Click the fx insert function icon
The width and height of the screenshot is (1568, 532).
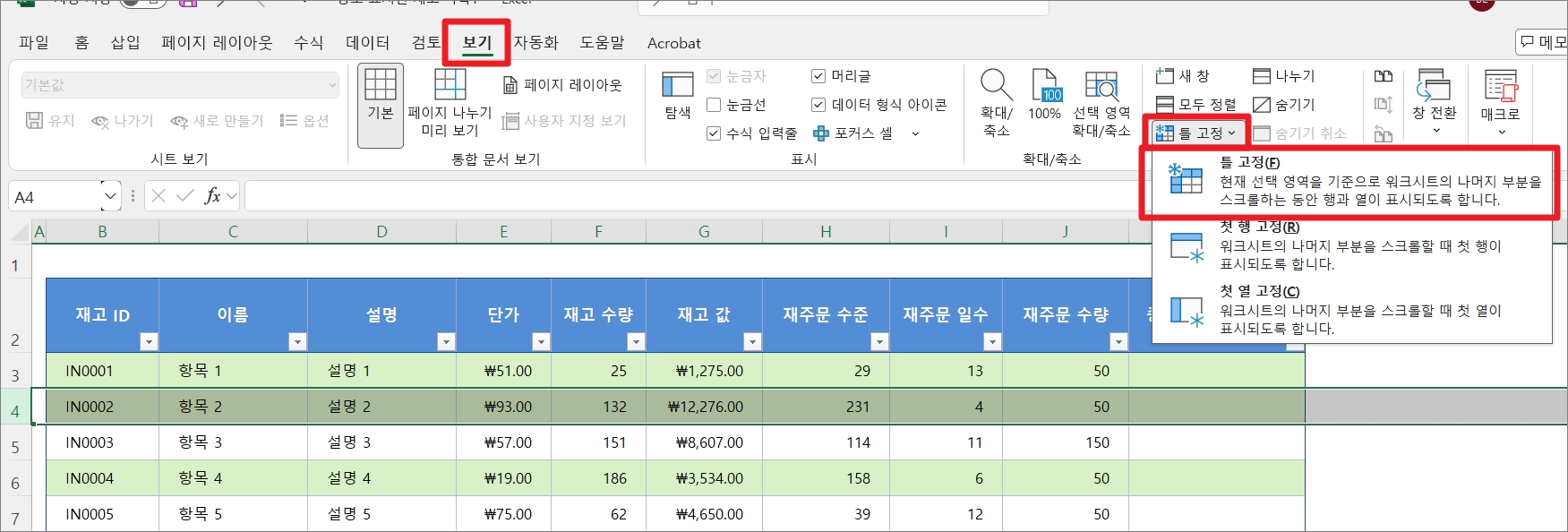pyautogui.click(x=212, y=195)
